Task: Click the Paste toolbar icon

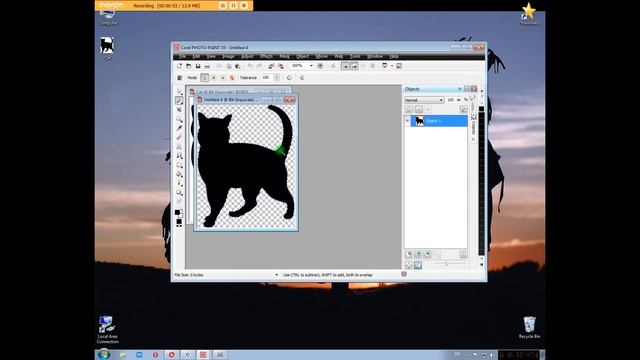Action: pyautogui.click(x=238, y=66)
